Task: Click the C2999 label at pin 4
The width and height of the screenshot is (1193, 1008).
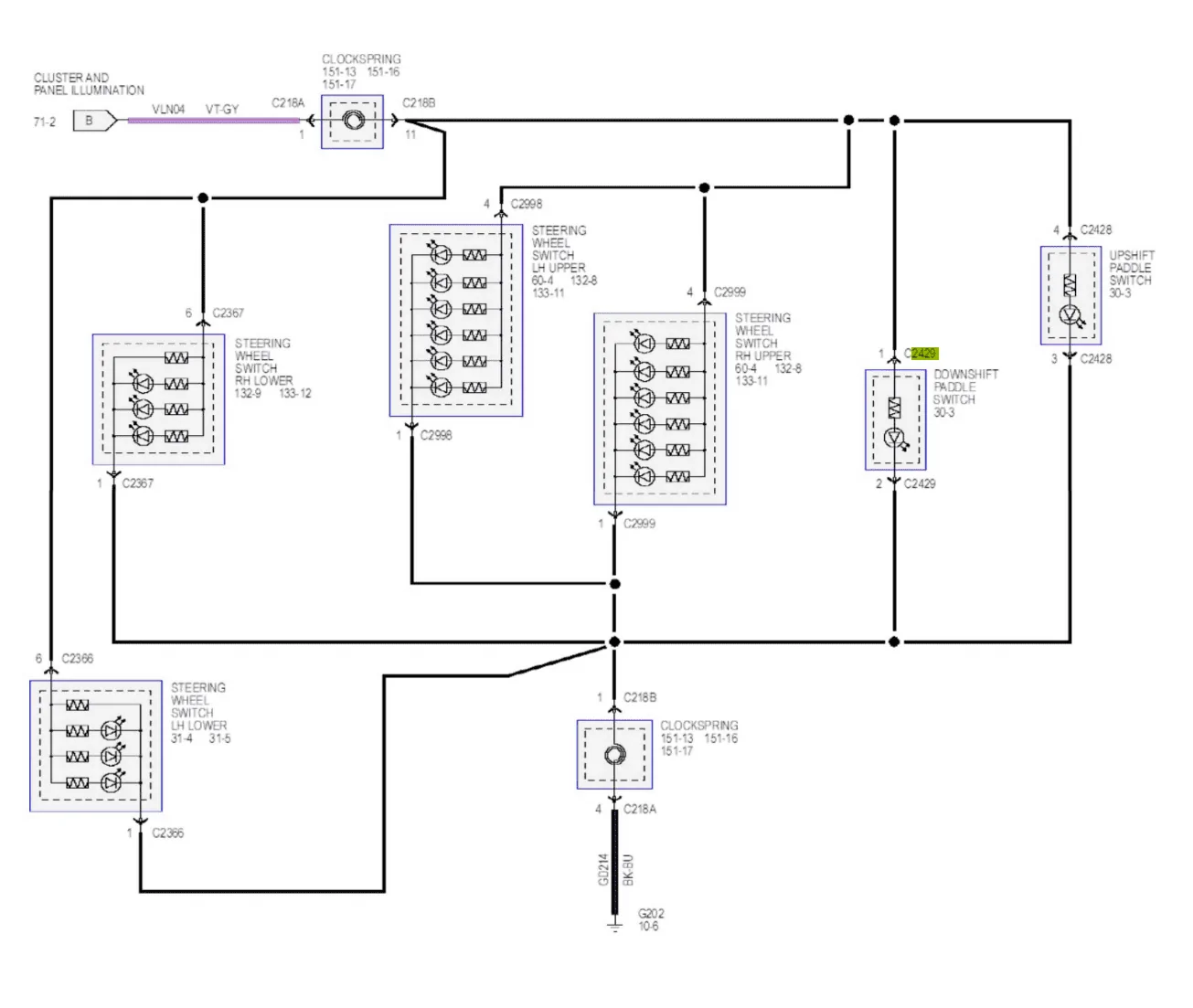Action: coord(730,292)
